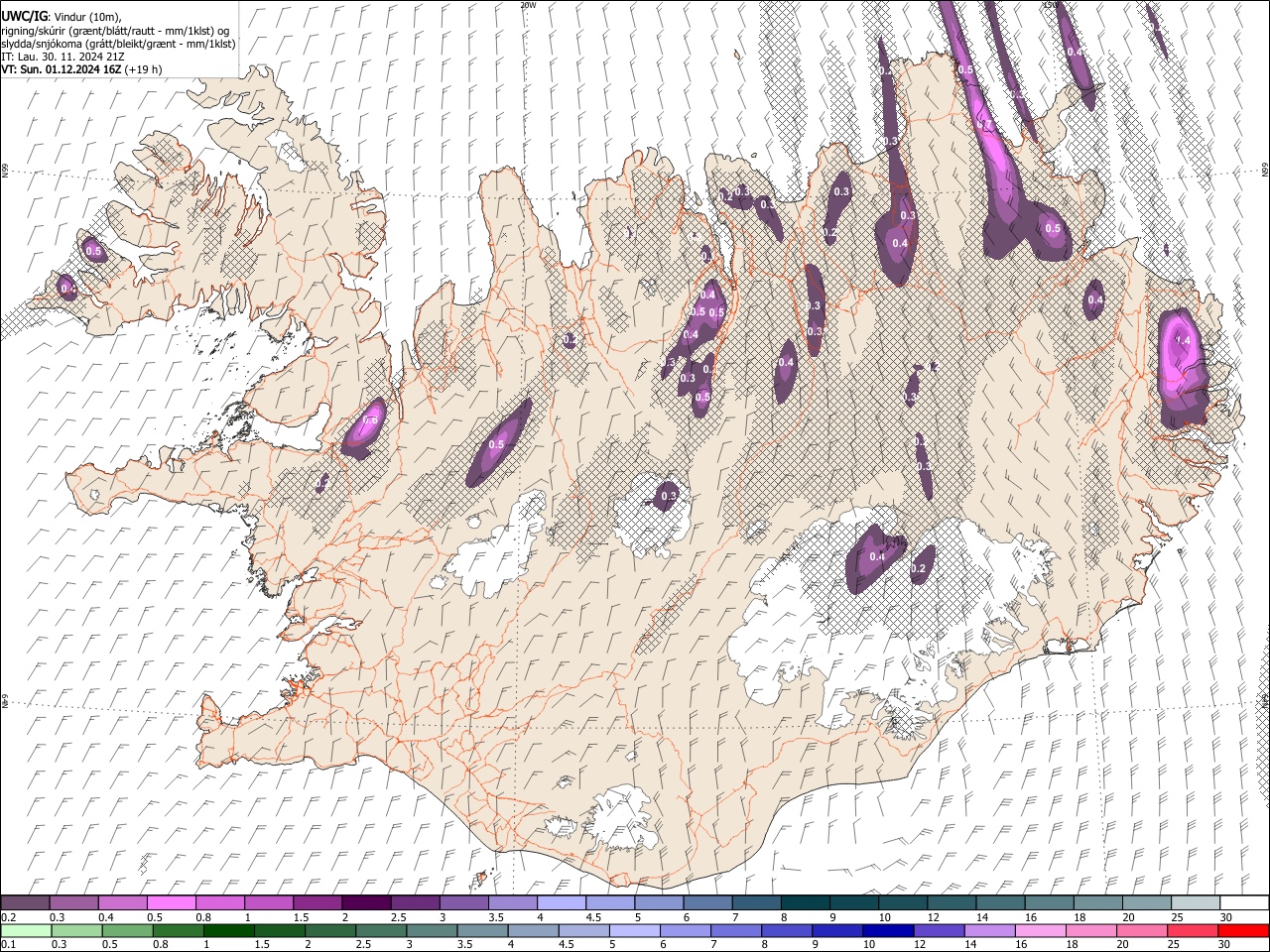Screen dimensions: 1270x952
Task: Click the 1.4 precipitation label on map
Action: point(1182,340)
